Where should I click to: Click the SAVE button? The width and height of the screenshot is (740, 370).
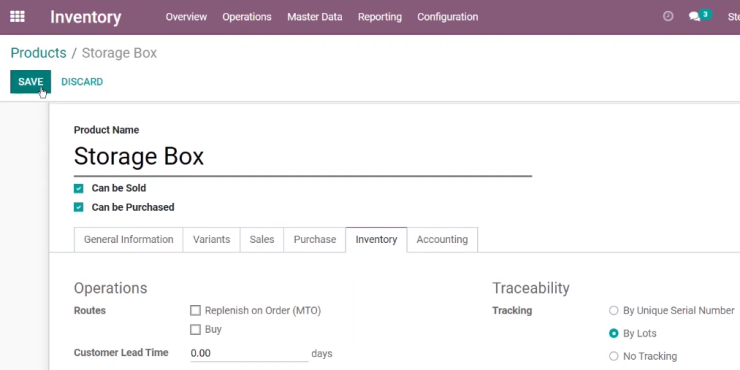click(x=31, y=82)
